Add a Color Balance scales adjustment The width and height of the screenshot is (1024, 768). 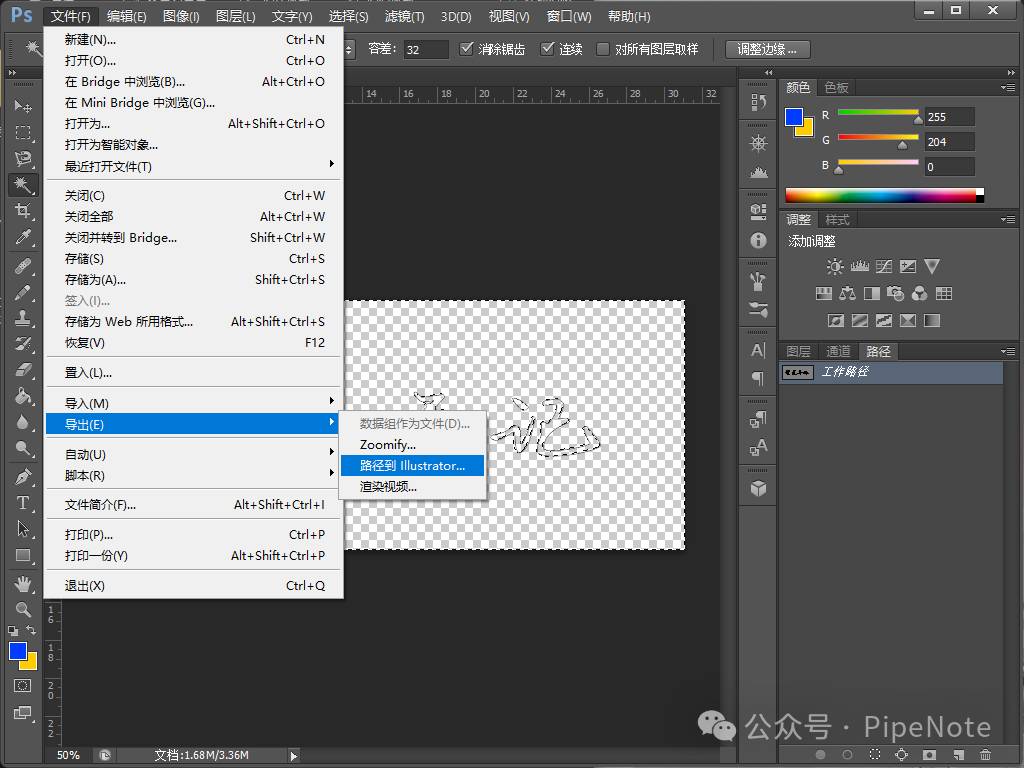coord(848,294)
